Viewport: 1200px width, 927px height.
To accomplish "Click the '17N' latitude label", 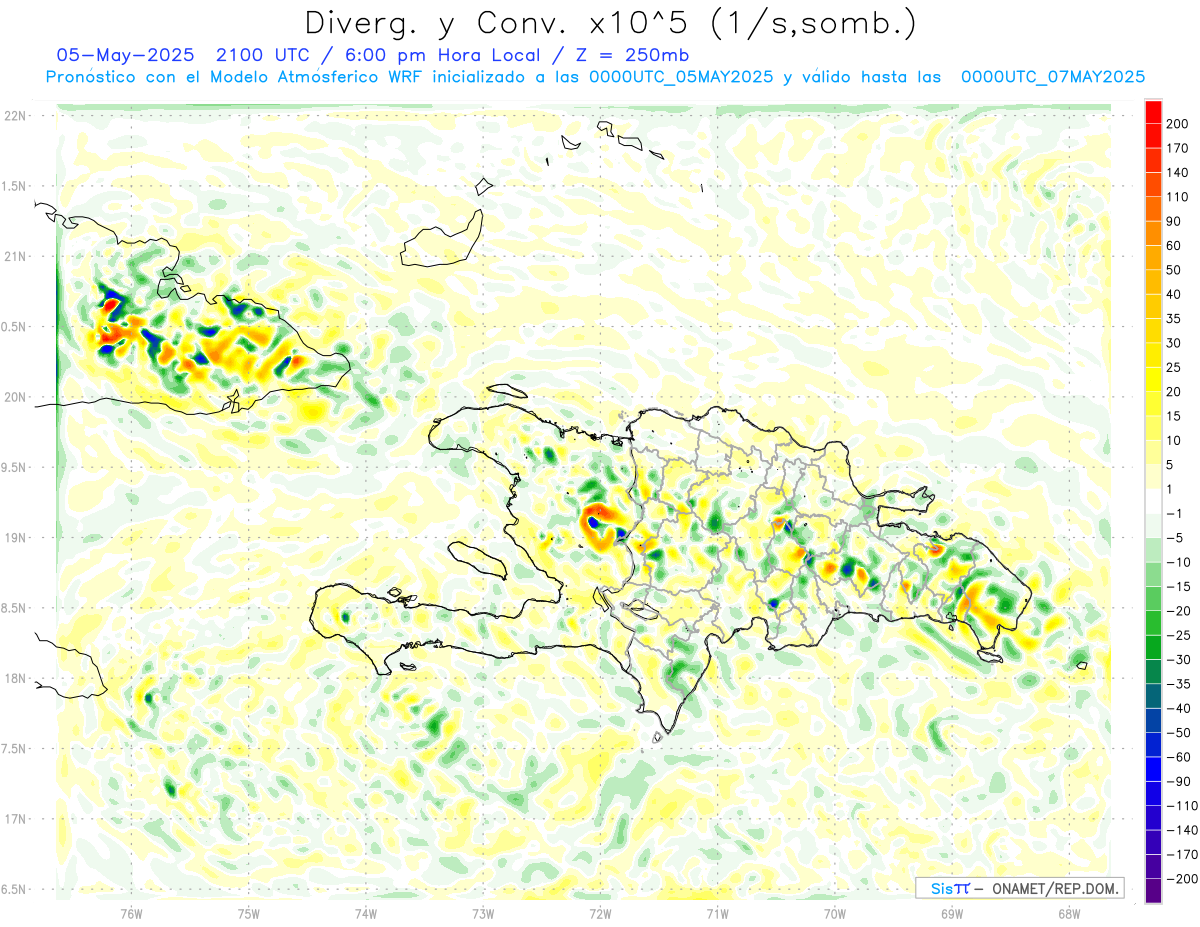I will [x=14, y=819].
